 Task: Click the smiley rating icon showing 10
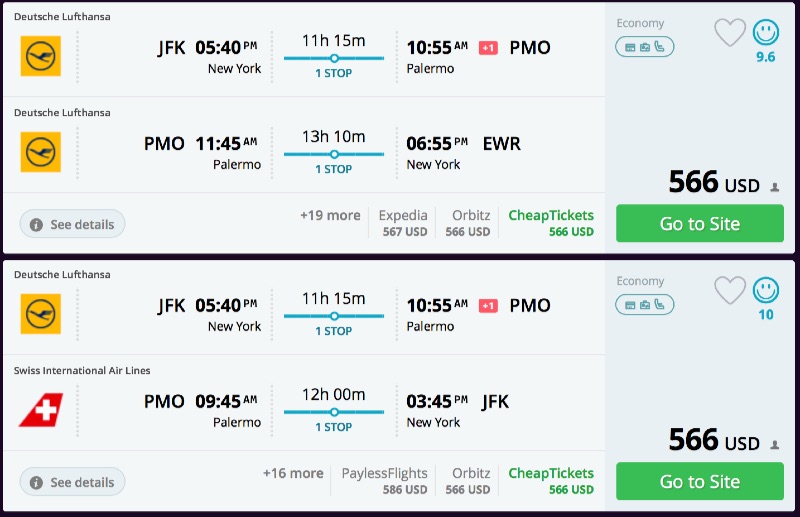[x=766, y=291]
